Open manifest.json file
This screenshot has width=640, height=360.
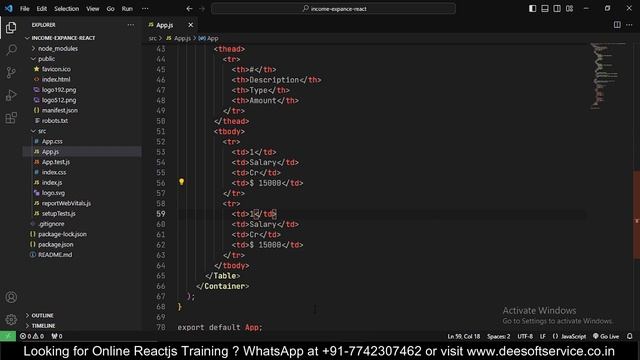pyautogui.click(x=60, y=110)
